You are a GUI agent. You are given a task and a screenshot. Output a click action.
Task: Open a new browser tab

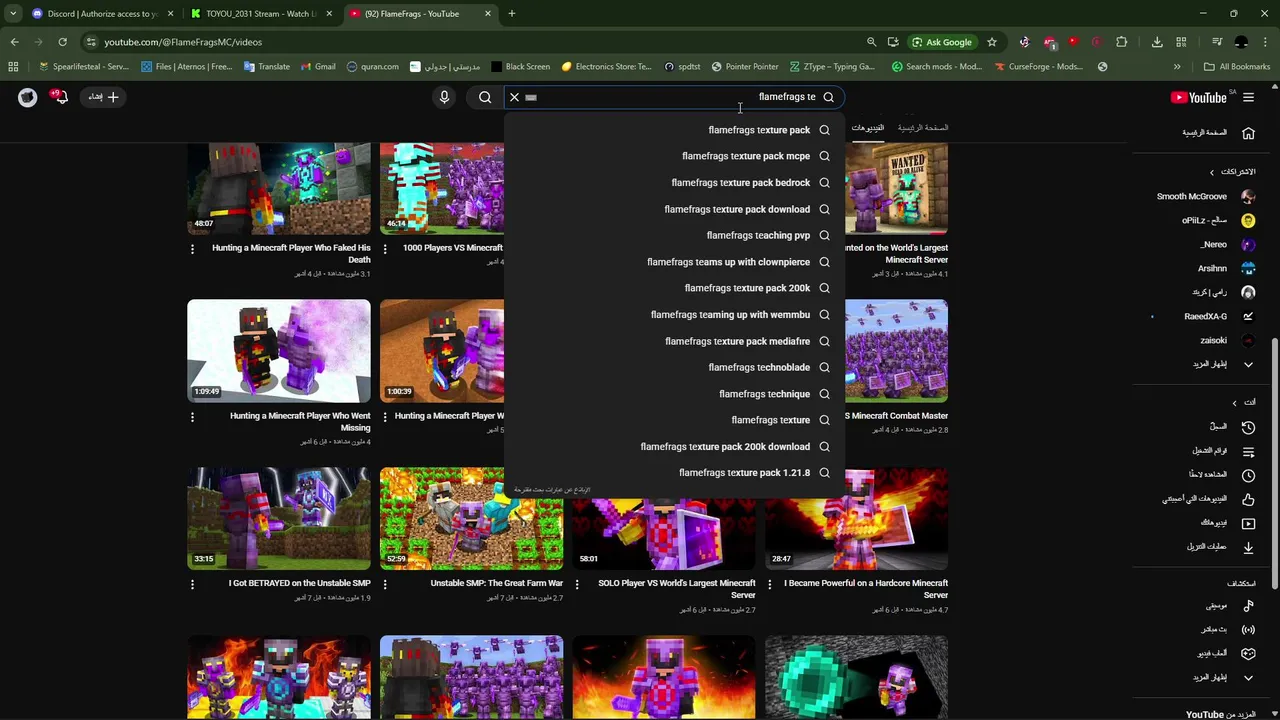tap(511, 14)
